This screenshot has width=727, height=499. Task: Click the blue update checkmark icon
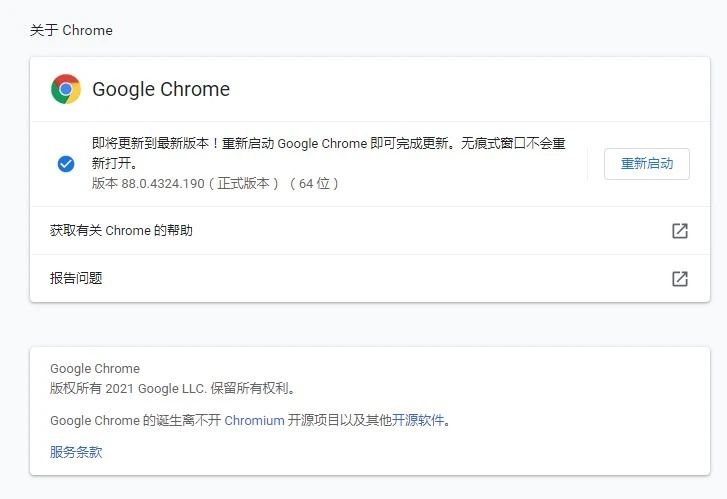(x=66, y=164)
